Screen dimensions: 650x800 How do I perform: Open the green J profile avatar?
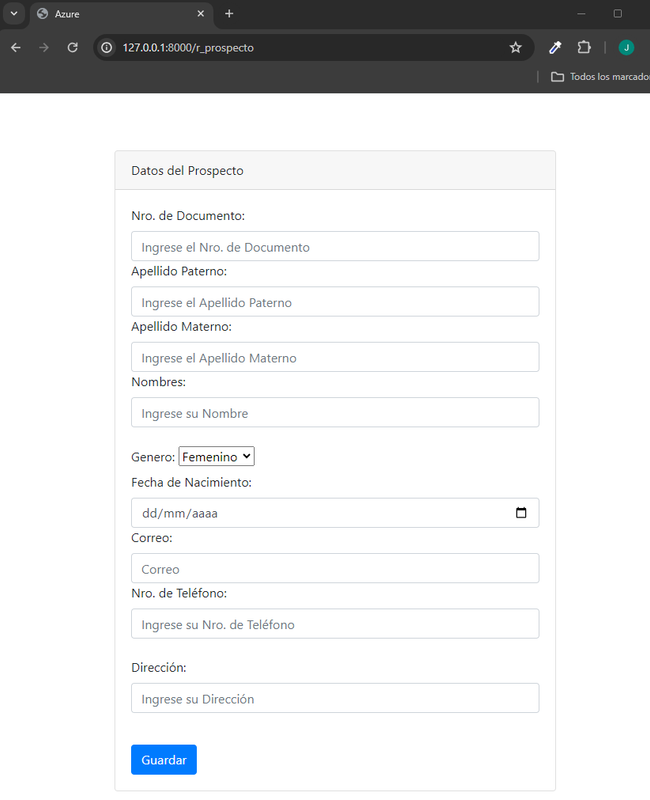626,47
